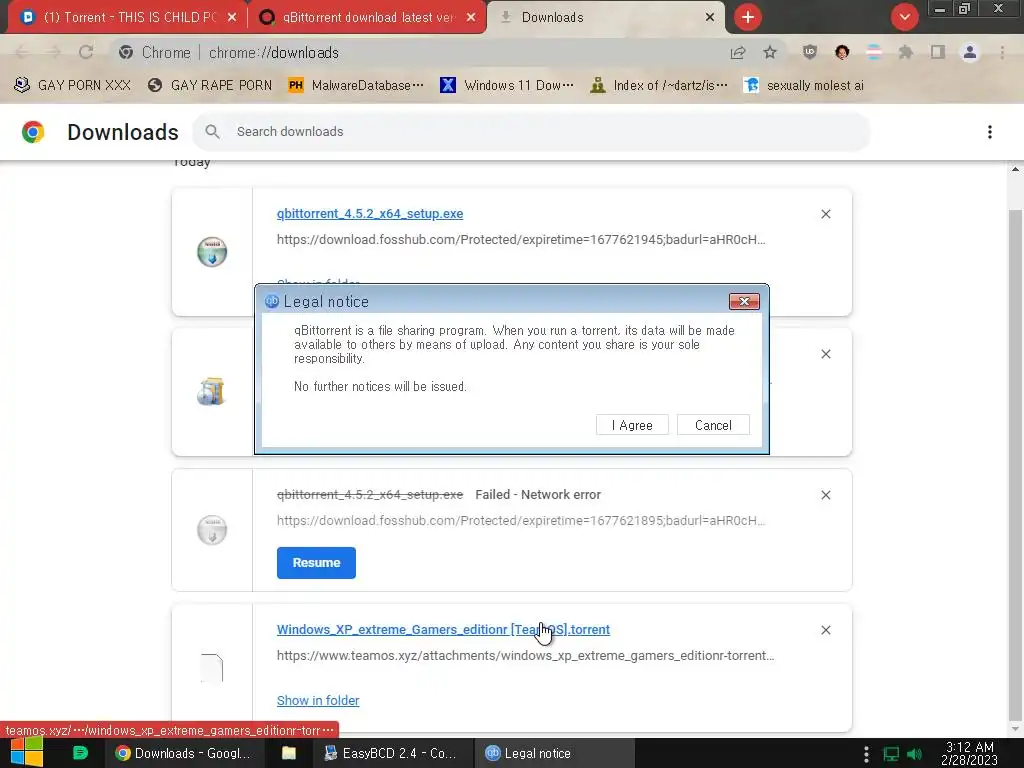Click the Share this page icon
This screenshot has height=768, width=1024.
738,52
